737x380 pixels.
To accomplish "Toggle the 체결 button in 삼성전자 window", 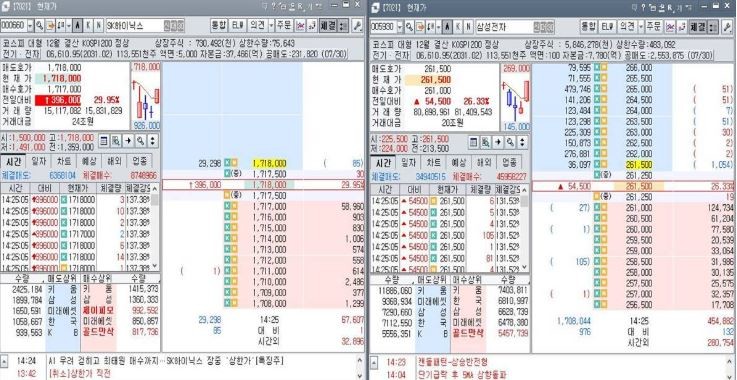I will click(698, 26).
